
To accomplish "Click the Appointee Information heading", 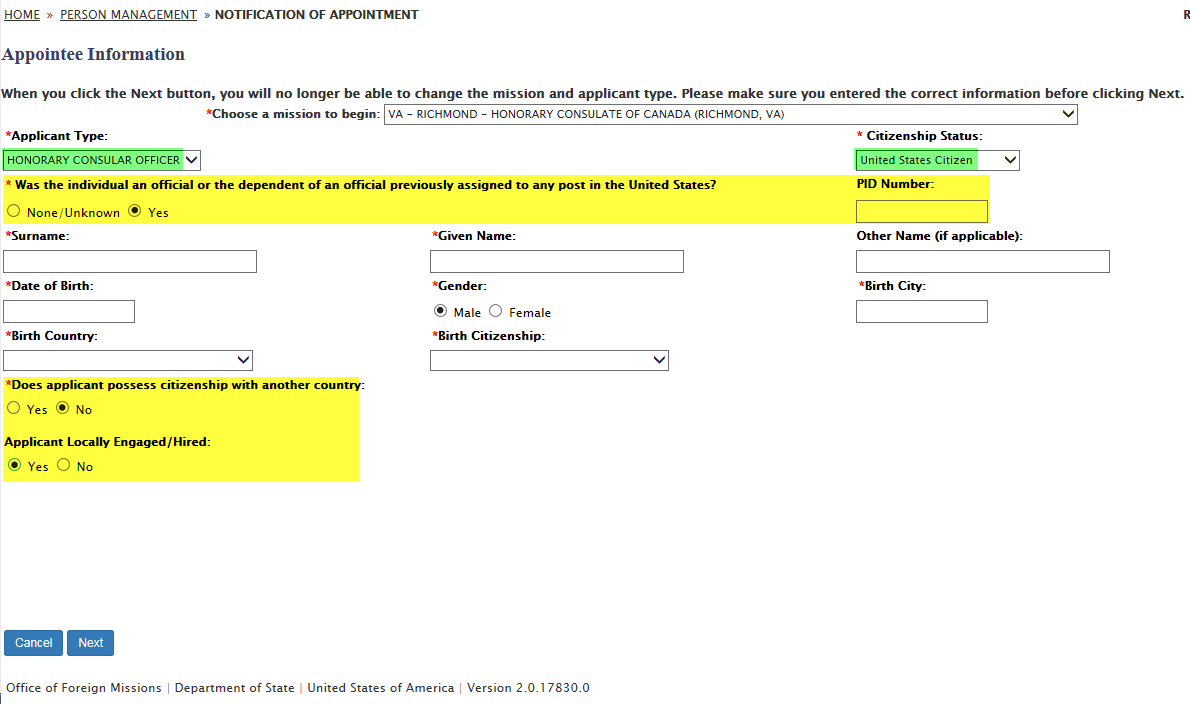I will click(x=93, y=55).
